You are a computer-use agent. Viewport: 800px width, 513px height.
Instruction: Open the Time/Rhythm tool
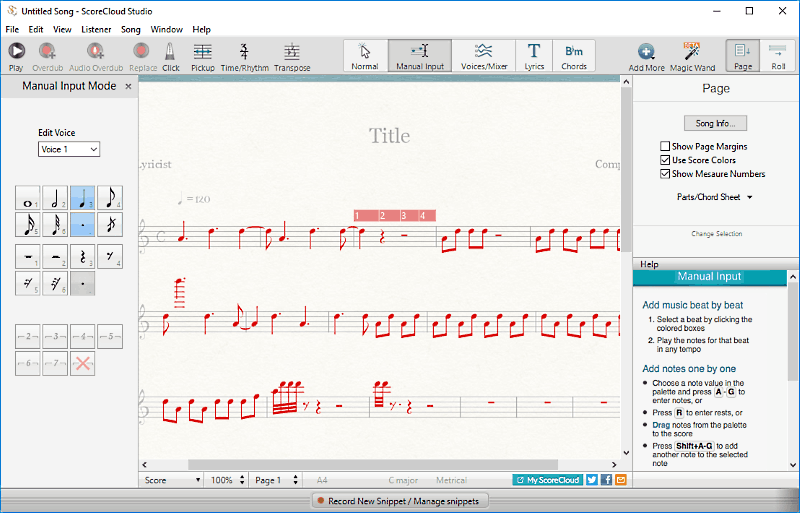point(244,56)
